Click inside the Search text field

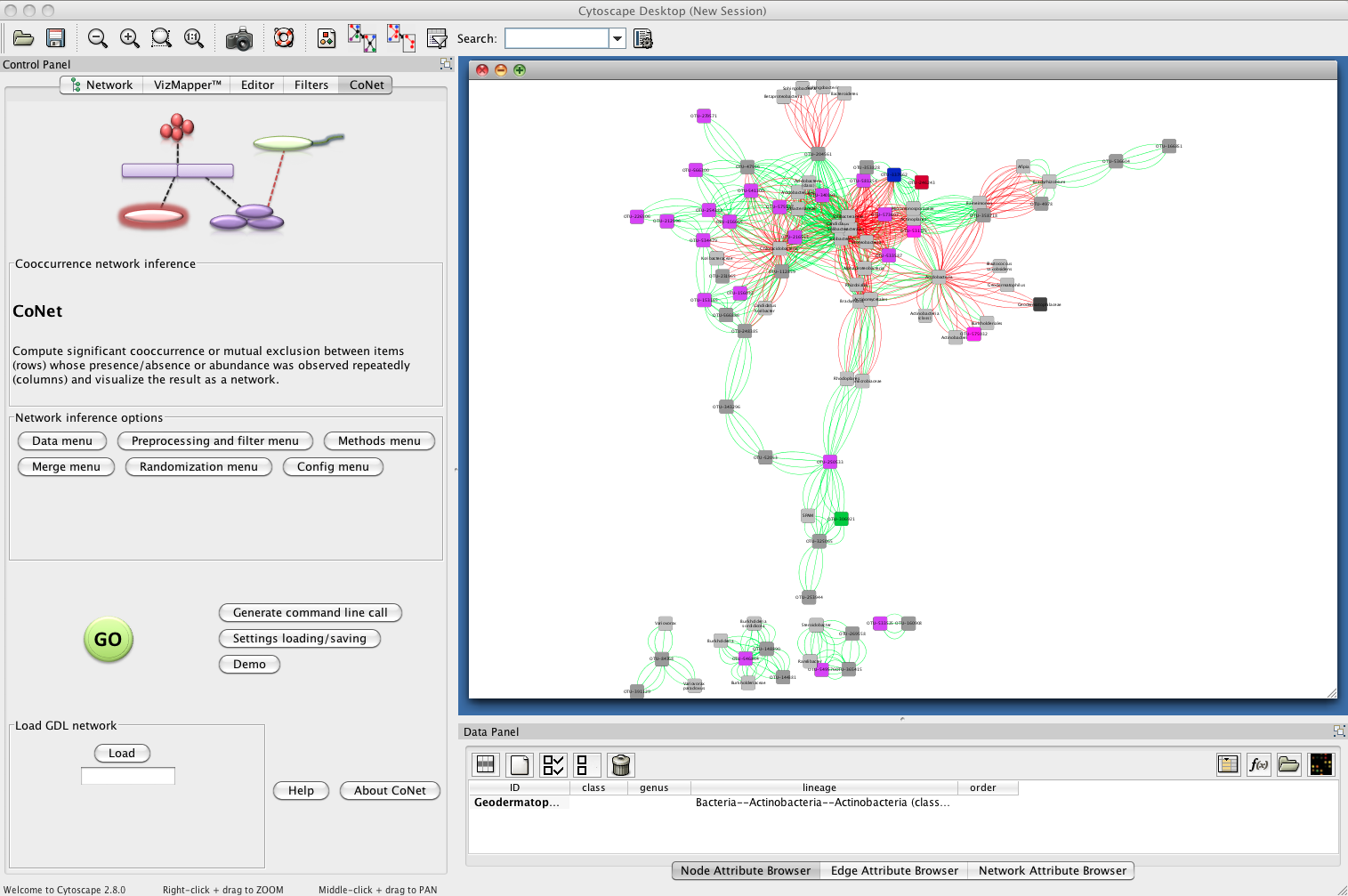[x=556, y=38]
